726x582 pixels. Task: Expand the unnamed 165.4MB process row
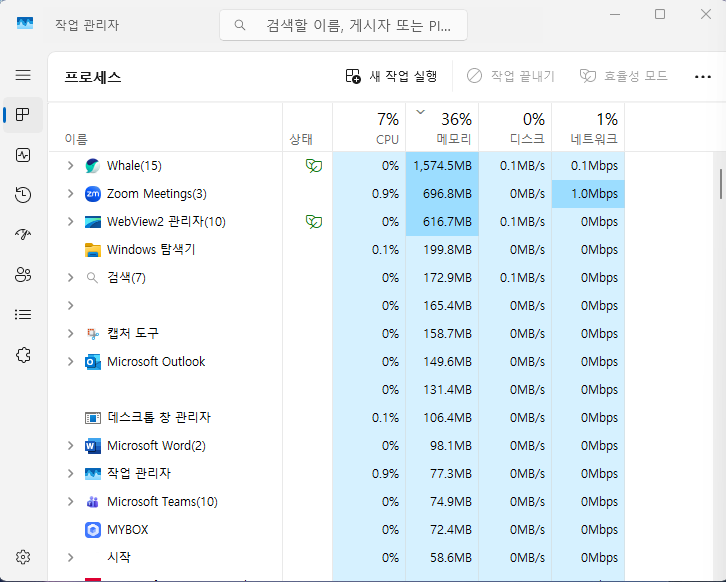(70, 305)
